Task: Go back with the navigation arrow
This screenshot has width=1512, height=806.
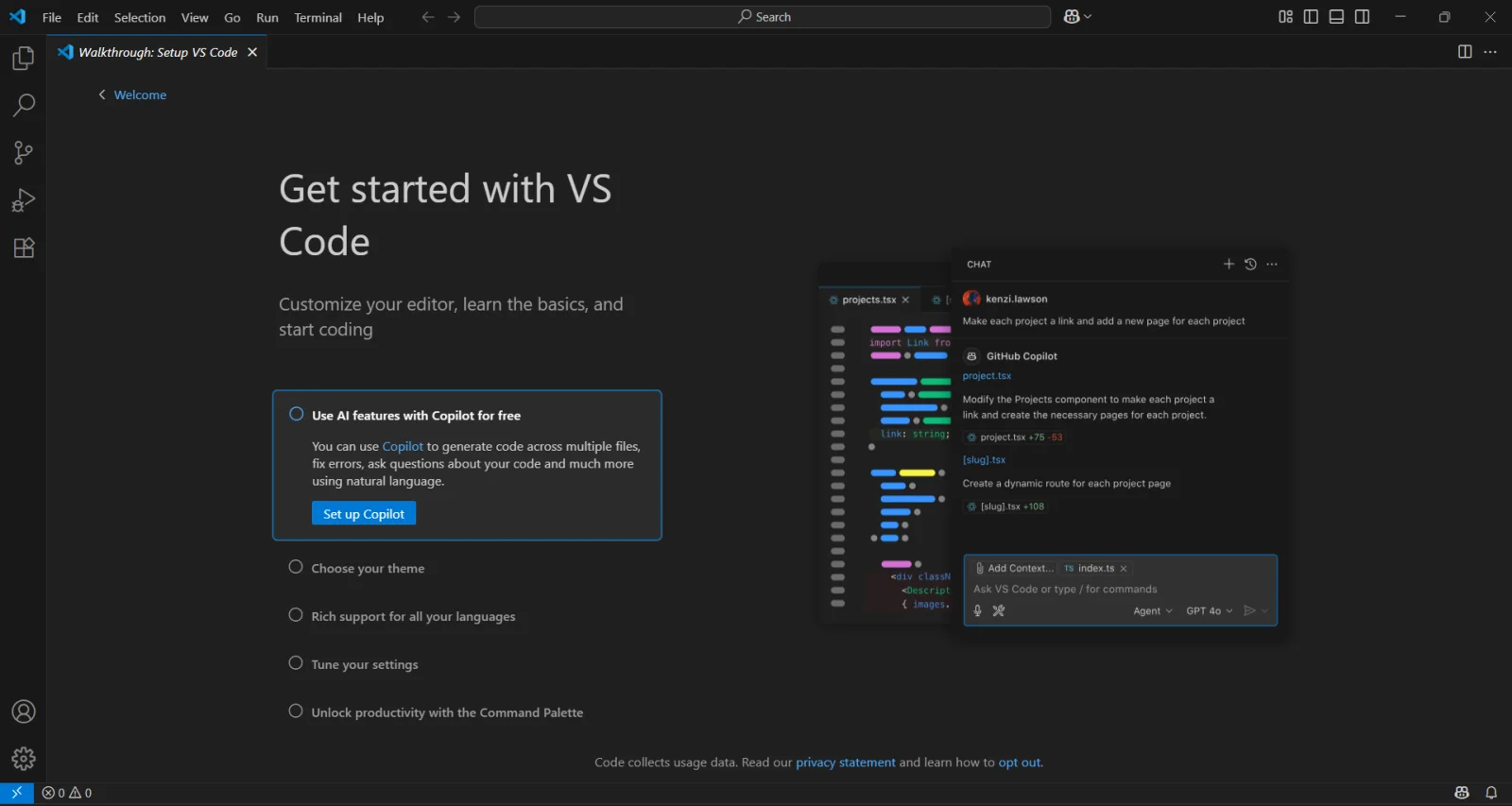Action: 428,17
